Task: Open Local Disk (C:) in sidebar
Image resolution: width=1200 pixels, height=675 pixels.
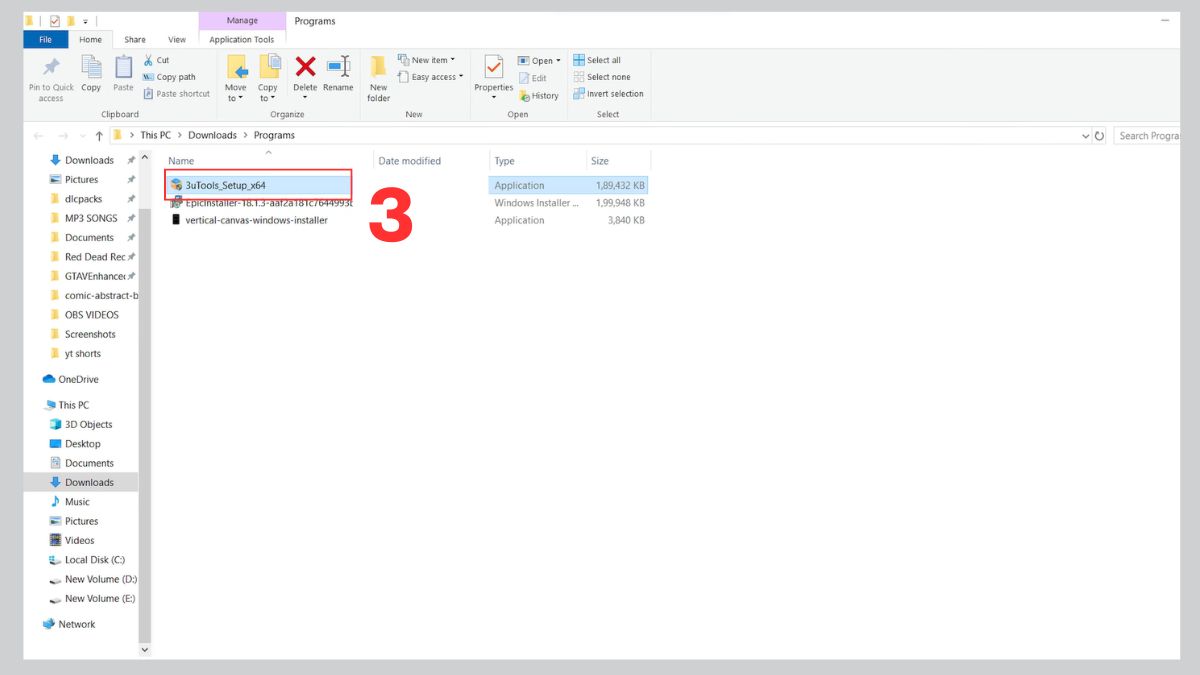Action: (x=94, y=560)
